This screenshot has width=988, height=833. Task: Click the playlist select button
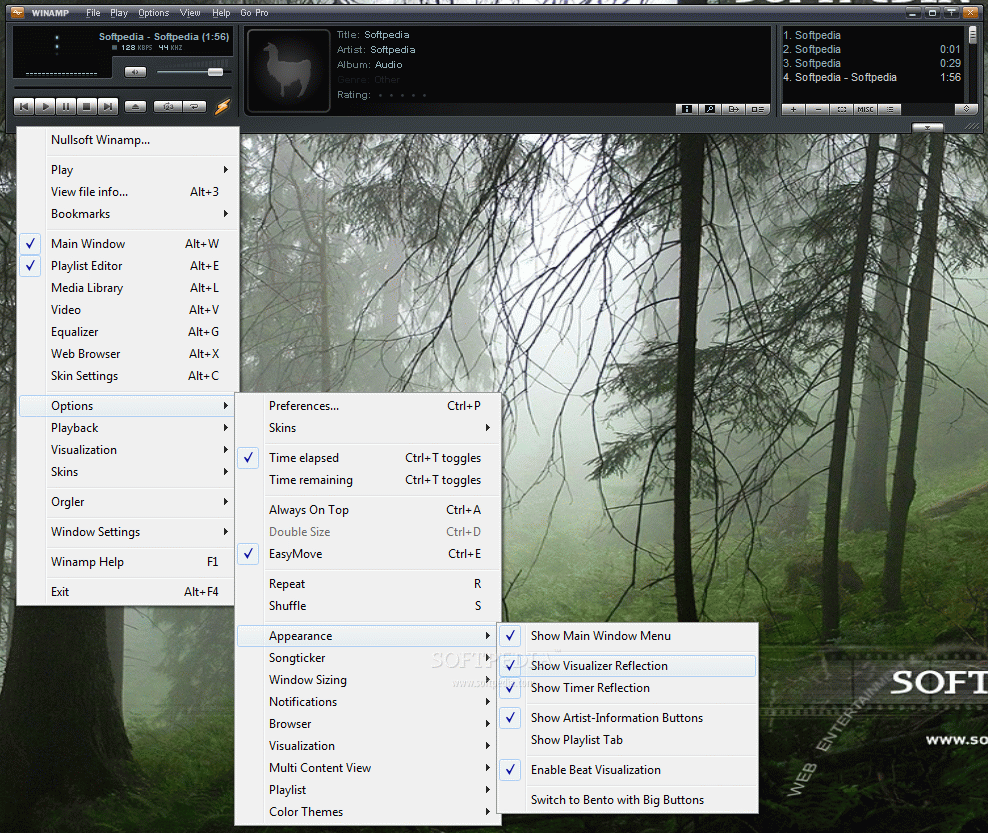(842, 110)
